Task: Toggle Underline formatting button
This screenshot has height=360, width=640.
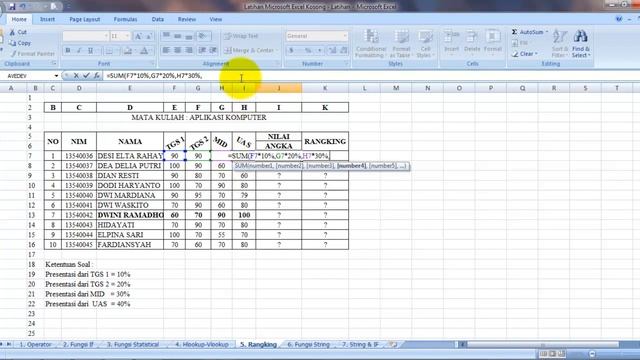Action: tap(90, 51)
